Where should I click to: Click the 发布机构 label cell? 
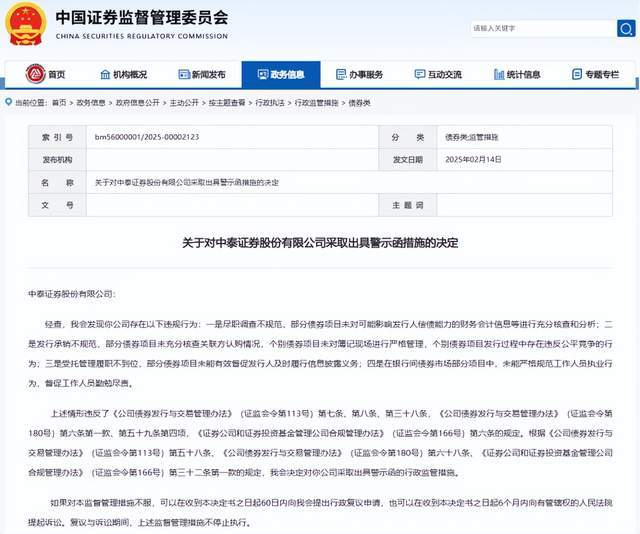(x=58, y=160)
